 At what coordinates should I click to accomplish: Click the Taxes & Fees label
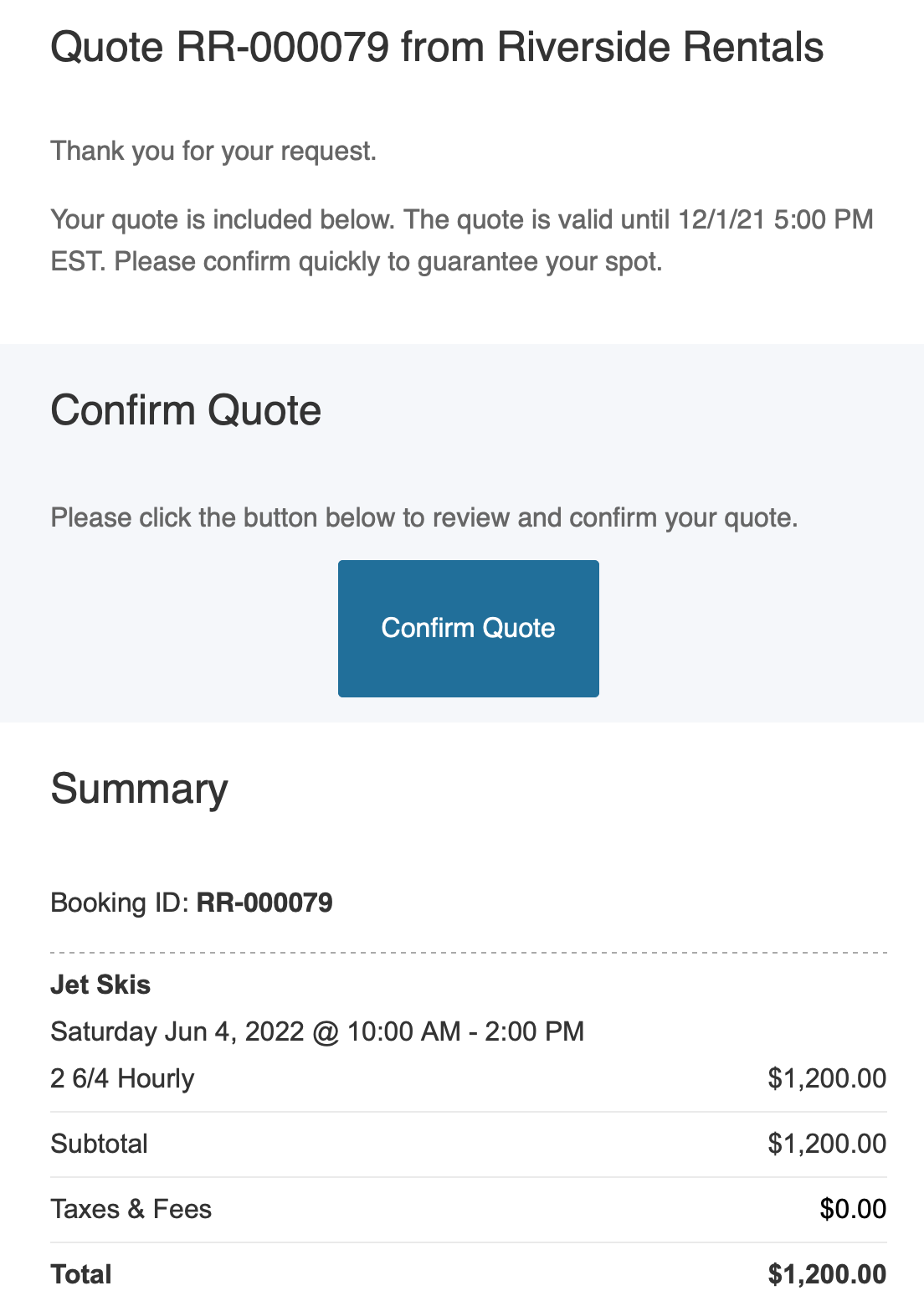click(x=131, y=1209)
